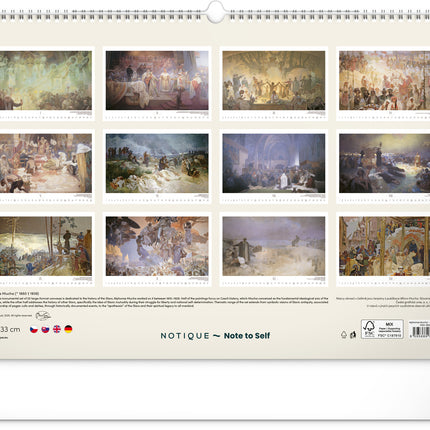This screenshot has width=430, height=430.
Task: Click the barcode next to FSC label
Action: pos(420,331)
